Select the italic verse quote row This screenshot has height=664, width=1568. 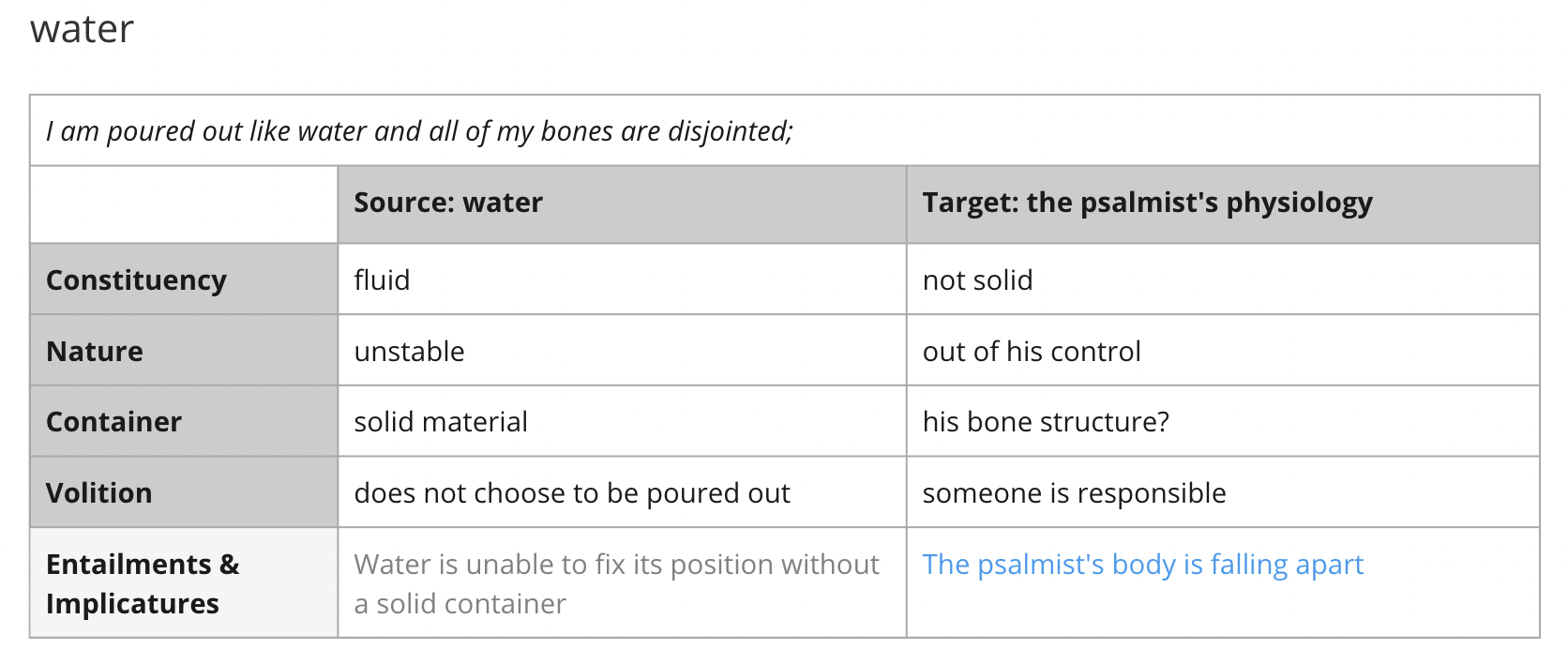[x=785, y=130]
